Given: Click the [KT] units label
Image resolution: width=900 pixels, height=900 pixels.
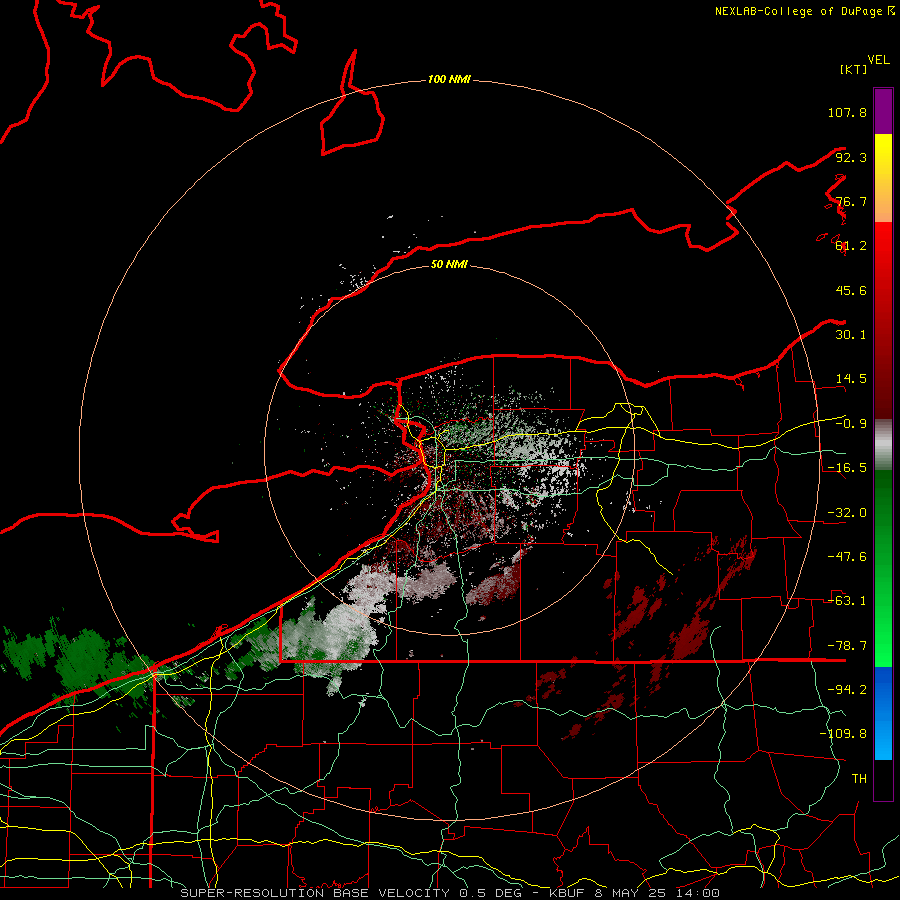Looking at the screenshot, I should (854, 69).
